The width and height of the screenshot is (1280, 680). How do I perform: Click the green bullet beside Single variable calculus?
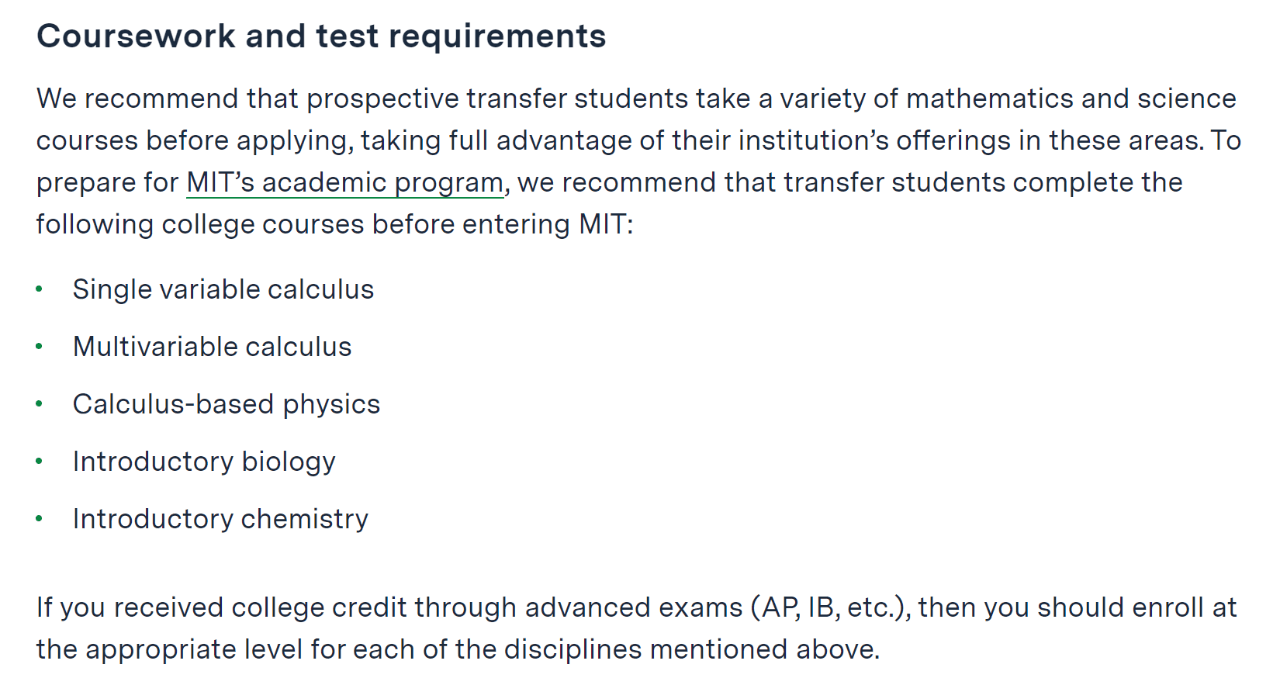point(39,290)
